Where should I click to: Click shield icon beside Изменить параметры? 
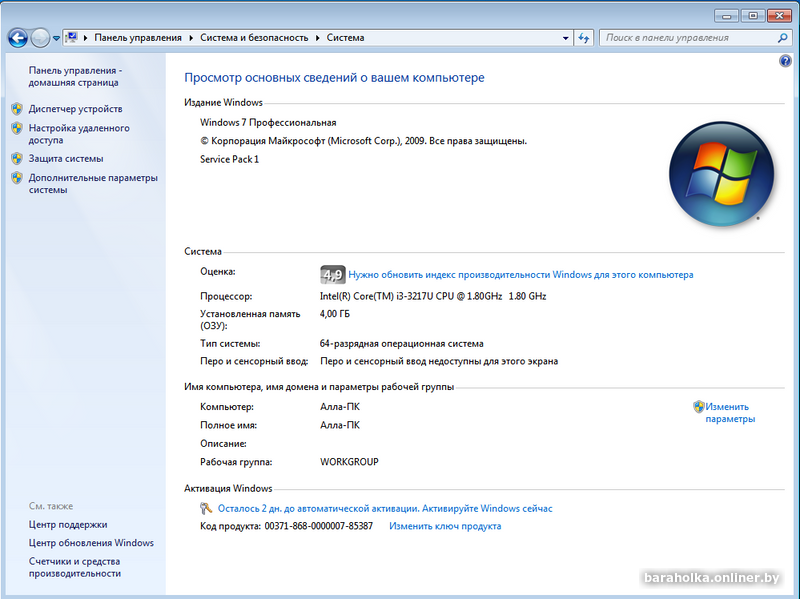click(x=698, y=407)
